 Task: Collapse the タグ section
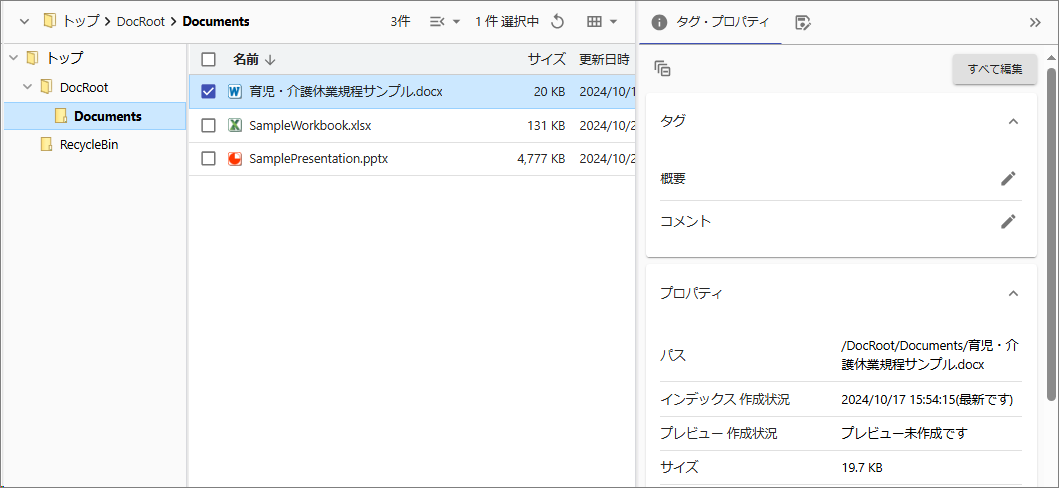[1013, 121]
